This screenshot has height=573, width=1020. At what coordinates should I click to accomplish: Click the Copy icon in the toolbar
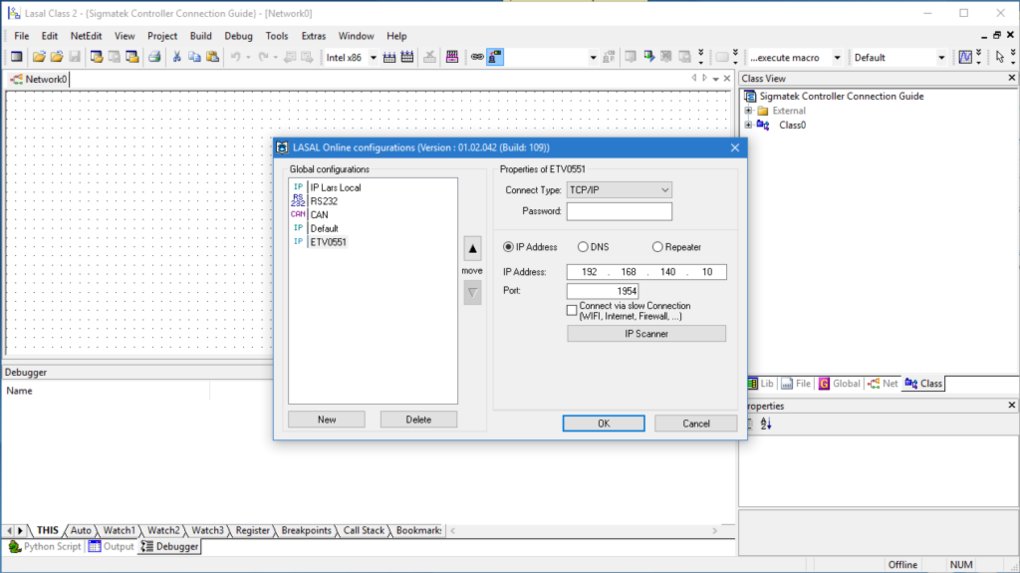(x=194, y=57)
